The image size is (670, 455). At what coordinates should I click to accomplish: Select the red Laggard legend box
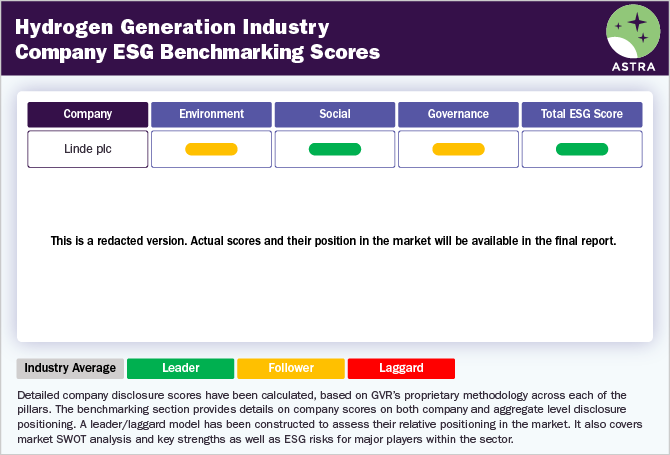(x=401, y=368)
